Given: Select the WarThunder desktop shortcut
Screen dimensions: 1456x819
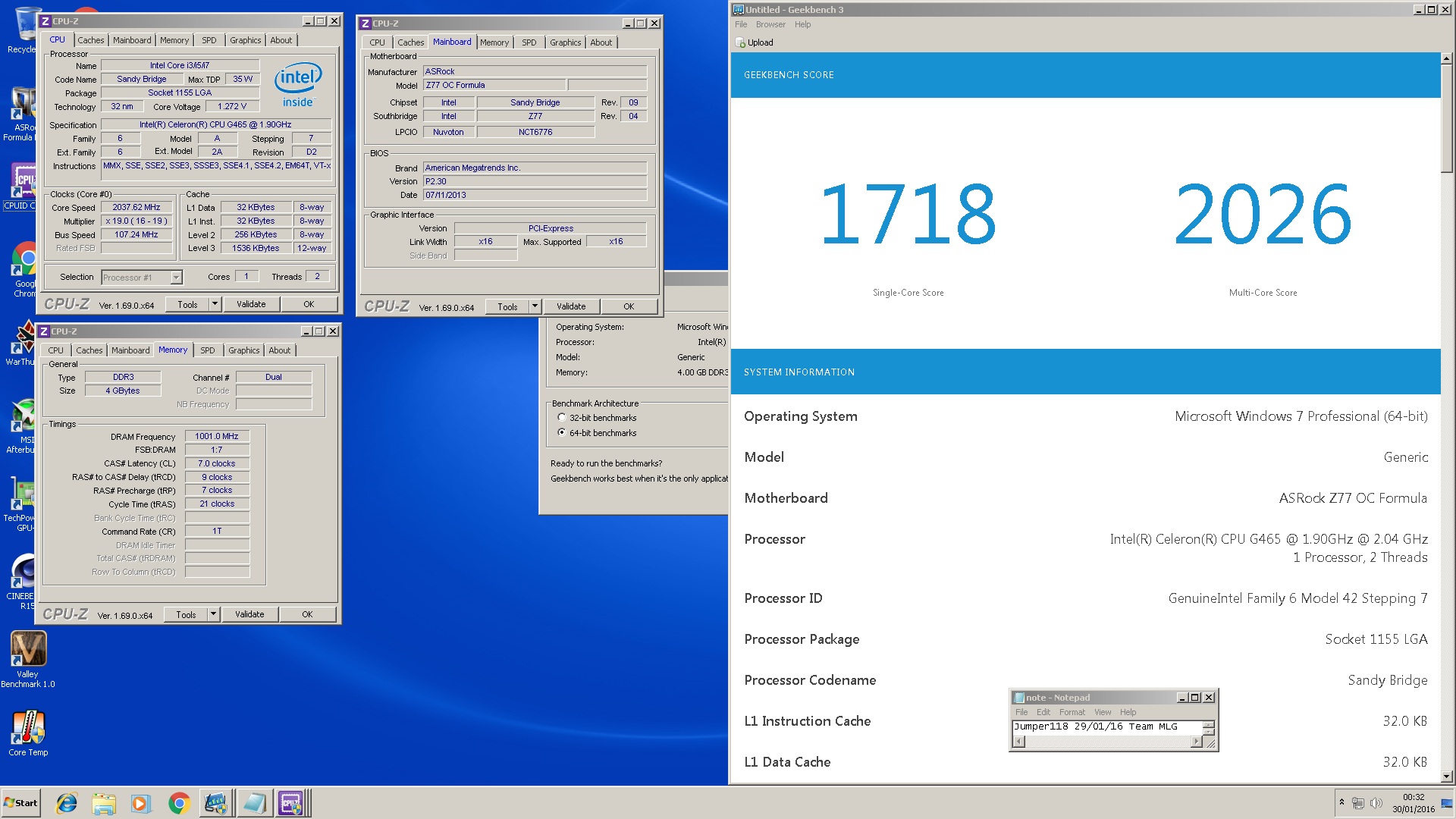Looking at the screenshot, I should (x=20, y=343).
